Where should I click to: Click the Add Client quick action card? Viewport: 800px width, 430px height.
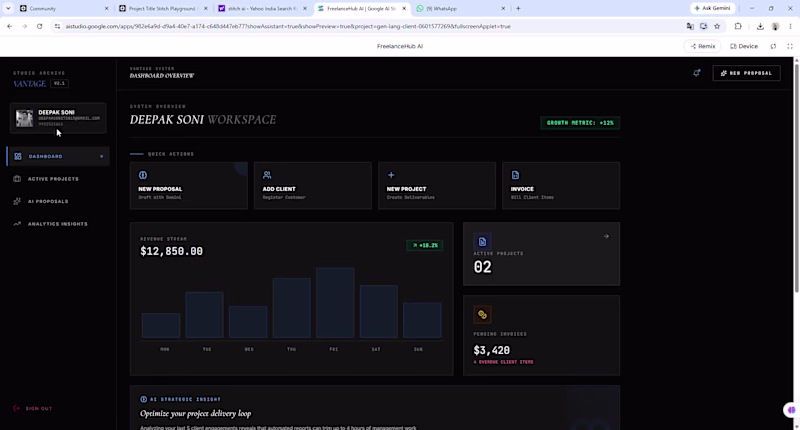[x=313, y=186]
